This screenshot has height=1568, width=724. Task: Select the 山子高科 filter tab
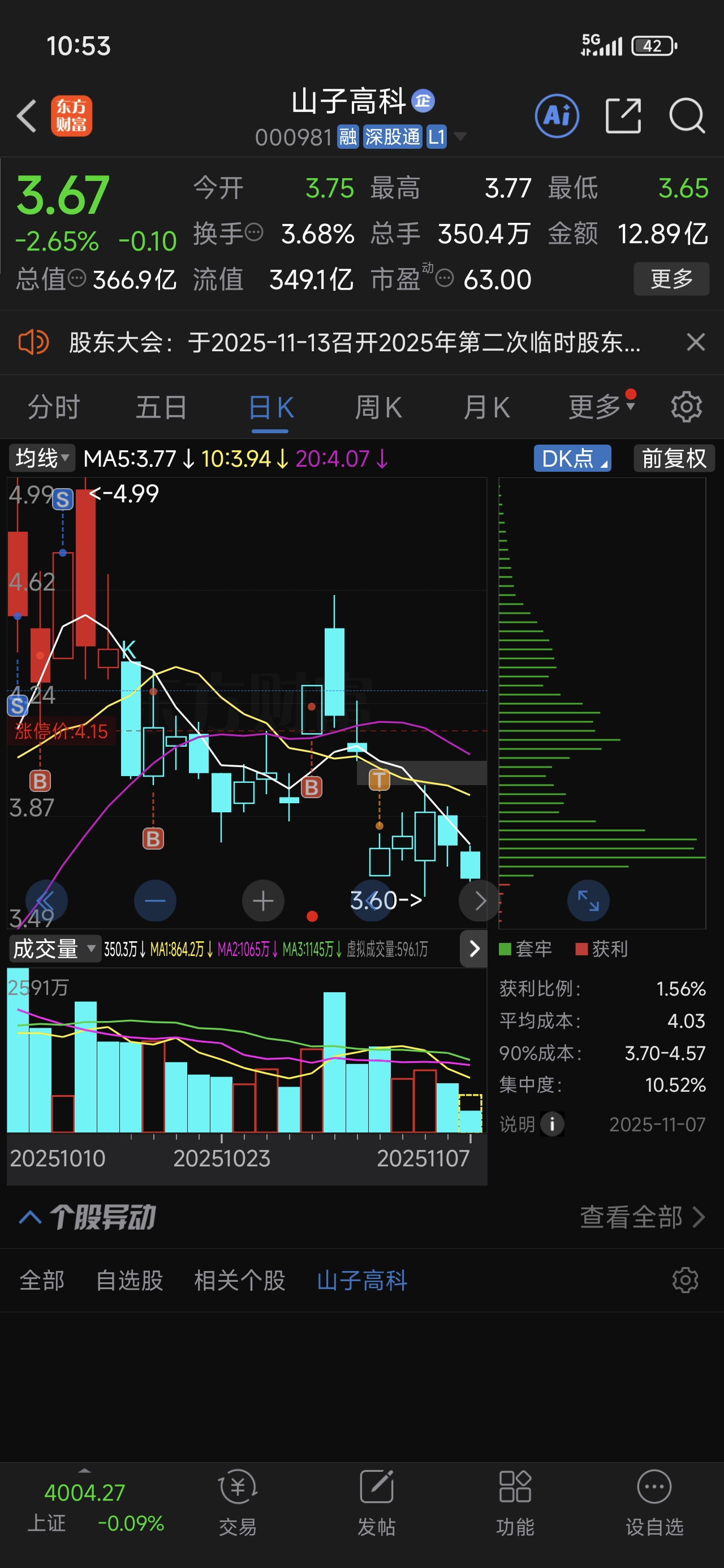pyautogui.click(x=363, y=1281)
